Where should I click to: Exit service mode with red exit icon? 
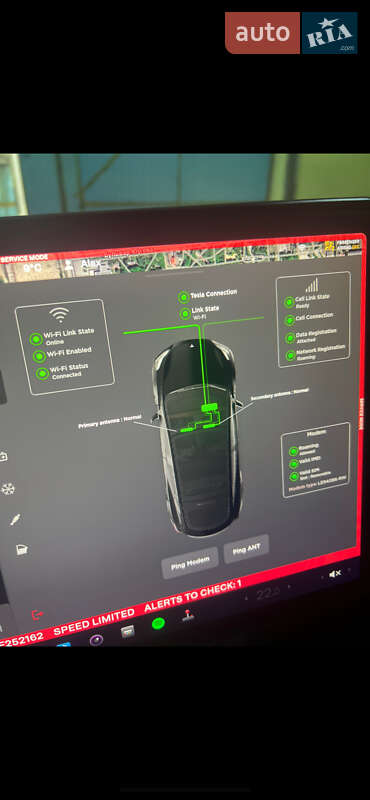point(37,614)
